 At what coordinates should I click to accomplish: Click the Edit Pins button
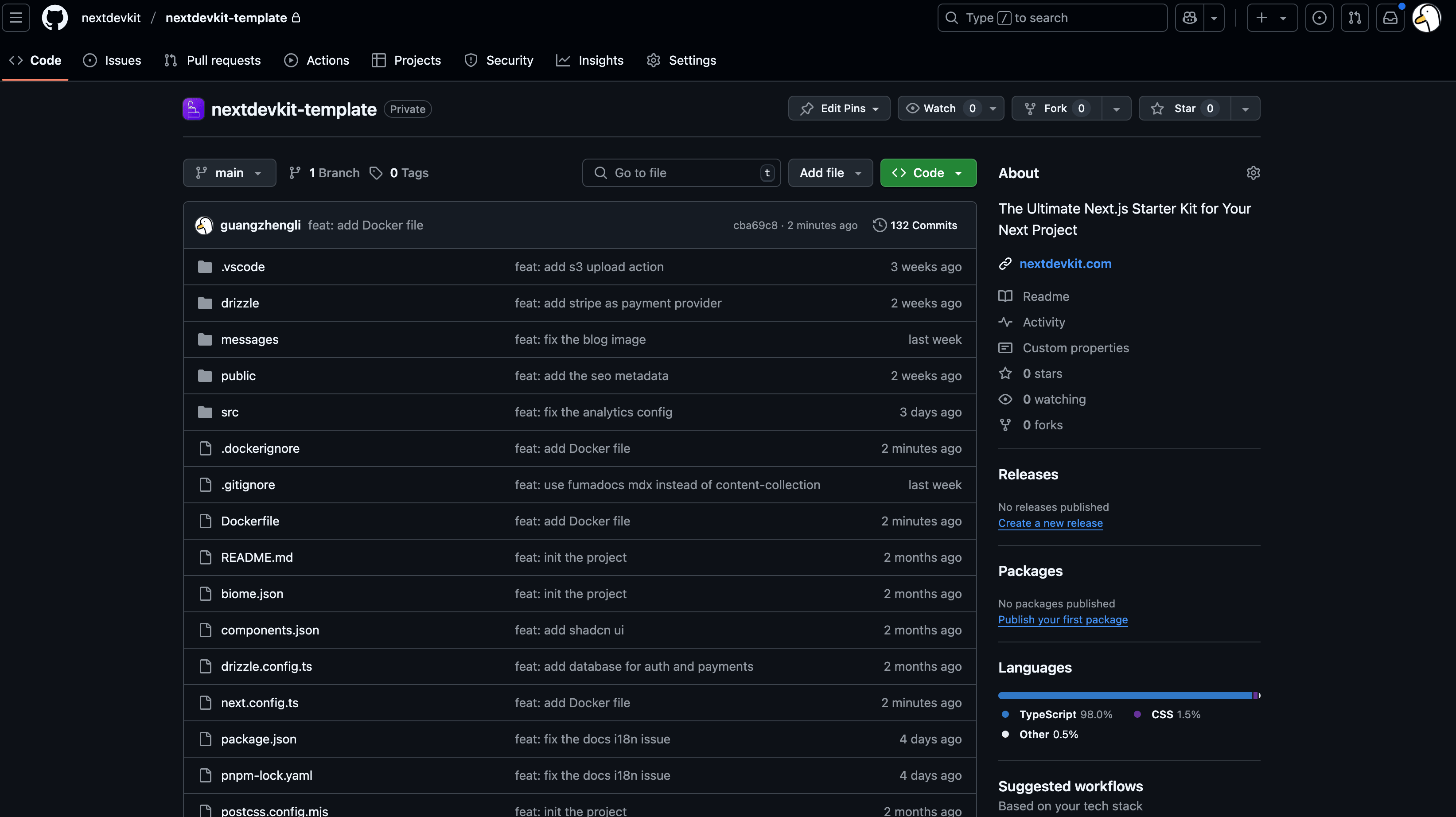(x=839, y=109)
